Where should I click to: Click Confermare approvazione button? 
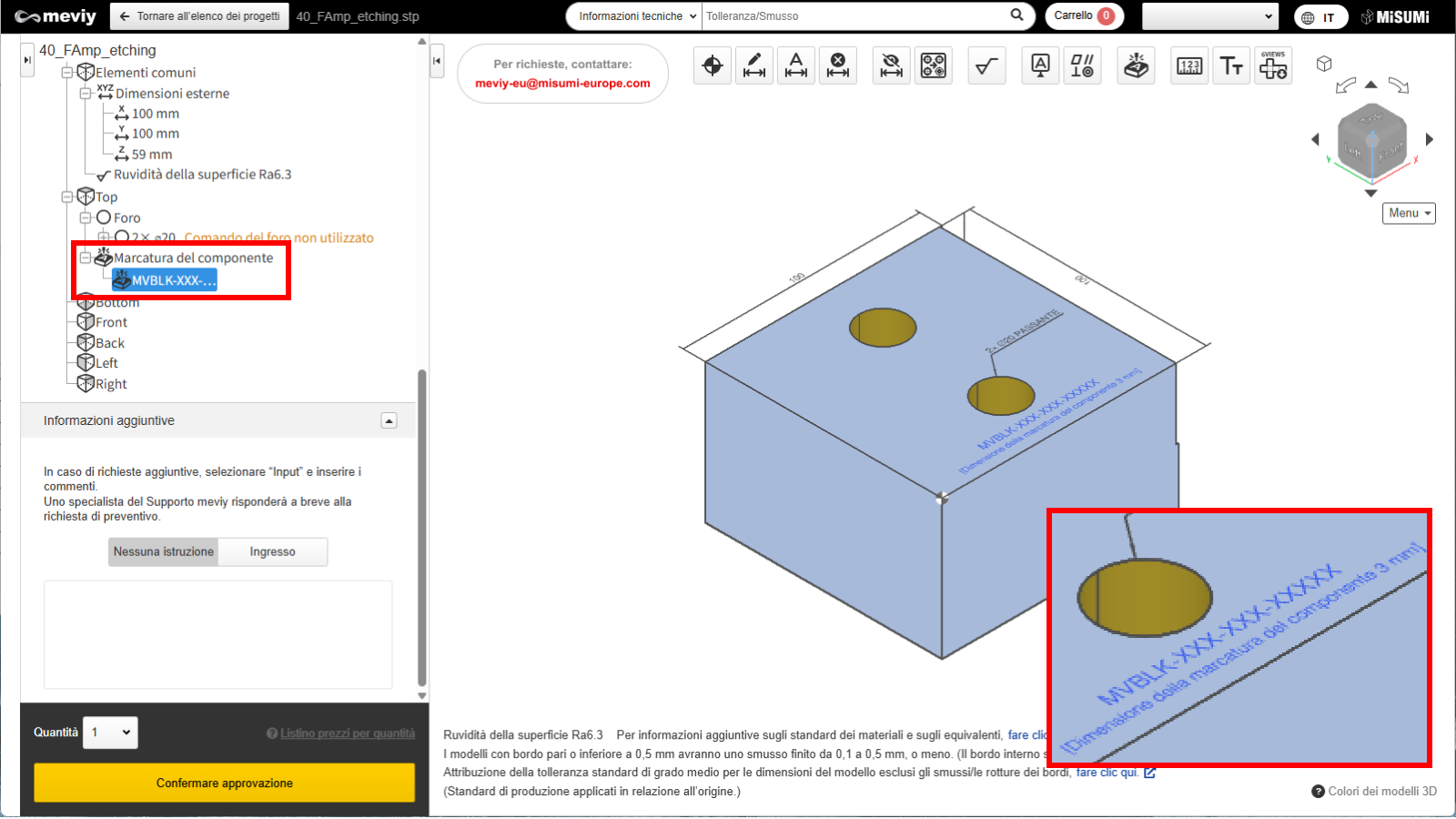[224, 783]
